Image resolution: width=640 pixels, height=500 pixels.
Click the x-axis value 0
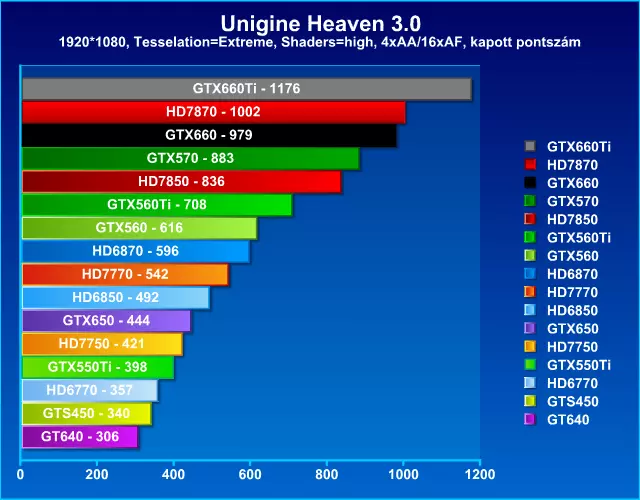tap(20, 475)
